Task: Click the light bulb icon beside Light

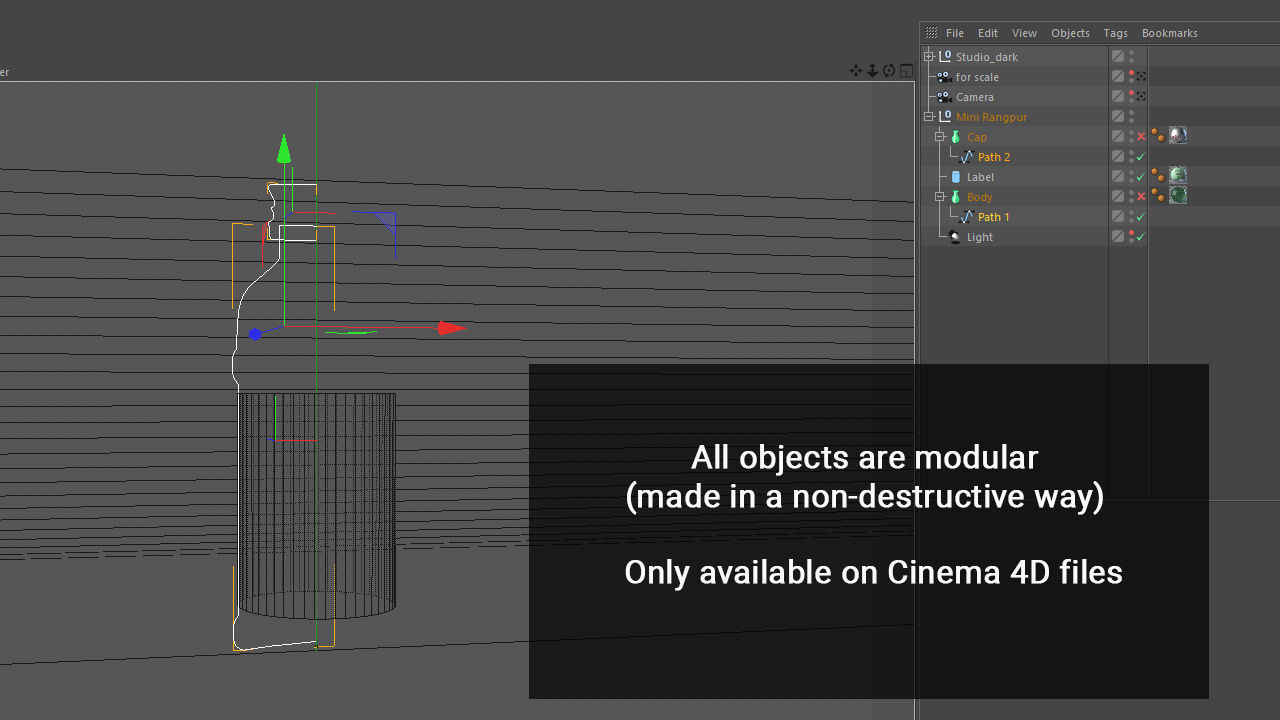Action: [x=955, y=237]
